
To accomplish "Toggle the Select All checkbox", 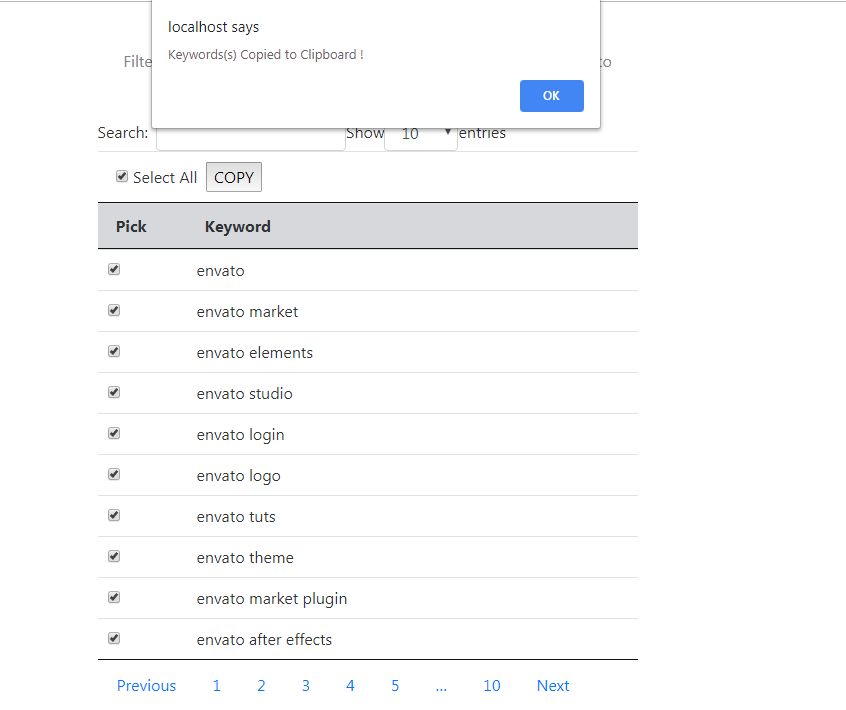I will (x=122, y=177).
